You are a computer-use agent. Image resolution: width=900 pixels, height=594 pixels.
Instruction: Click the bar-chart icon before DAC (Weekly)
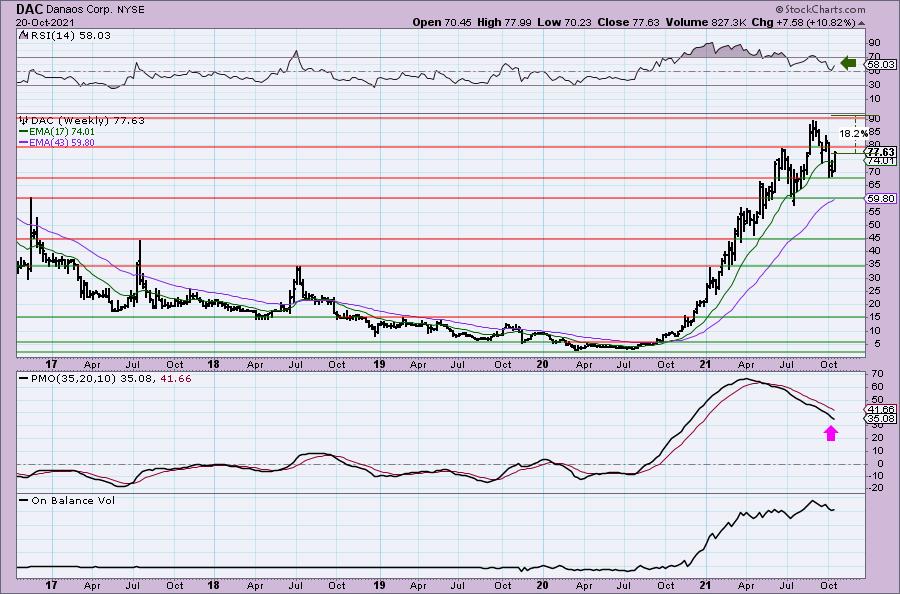click(x=24, y=121)
